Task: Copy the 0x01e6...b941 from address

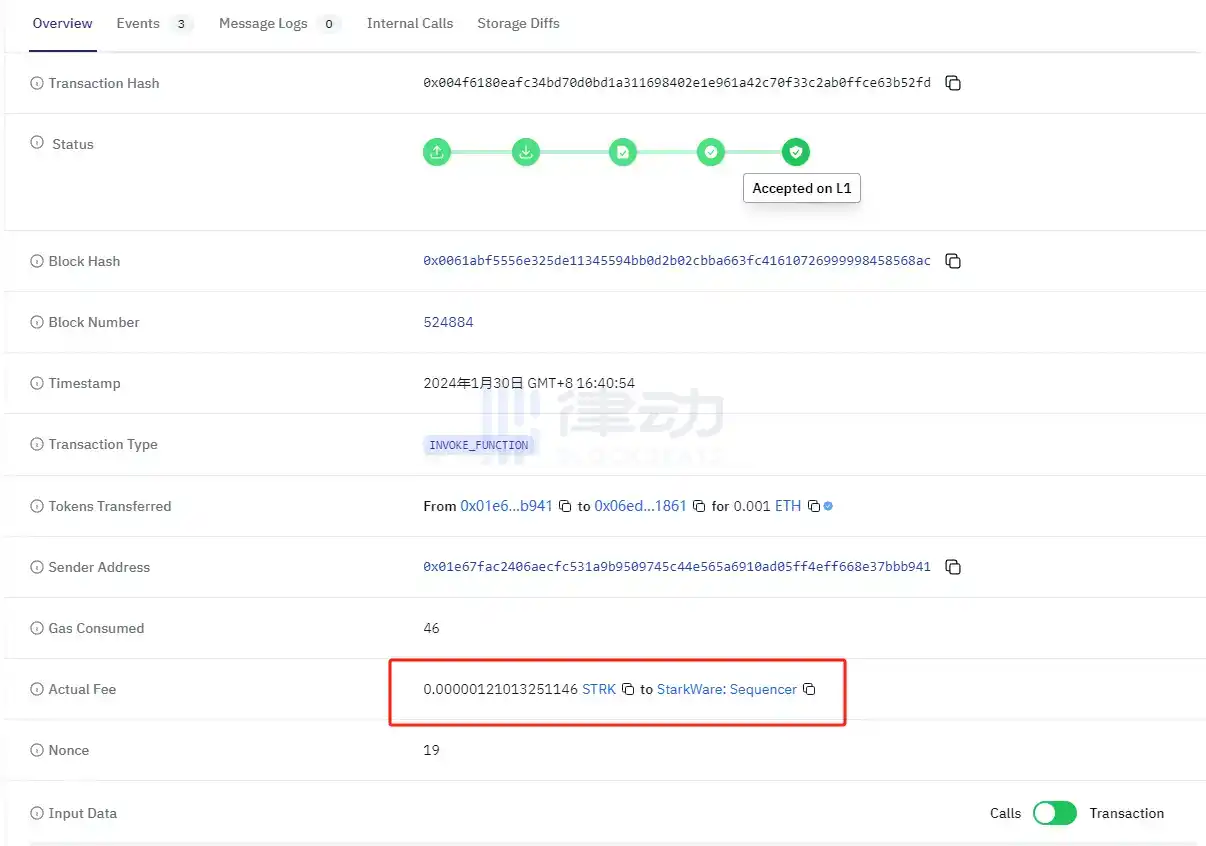Action: tap(565, 507)
